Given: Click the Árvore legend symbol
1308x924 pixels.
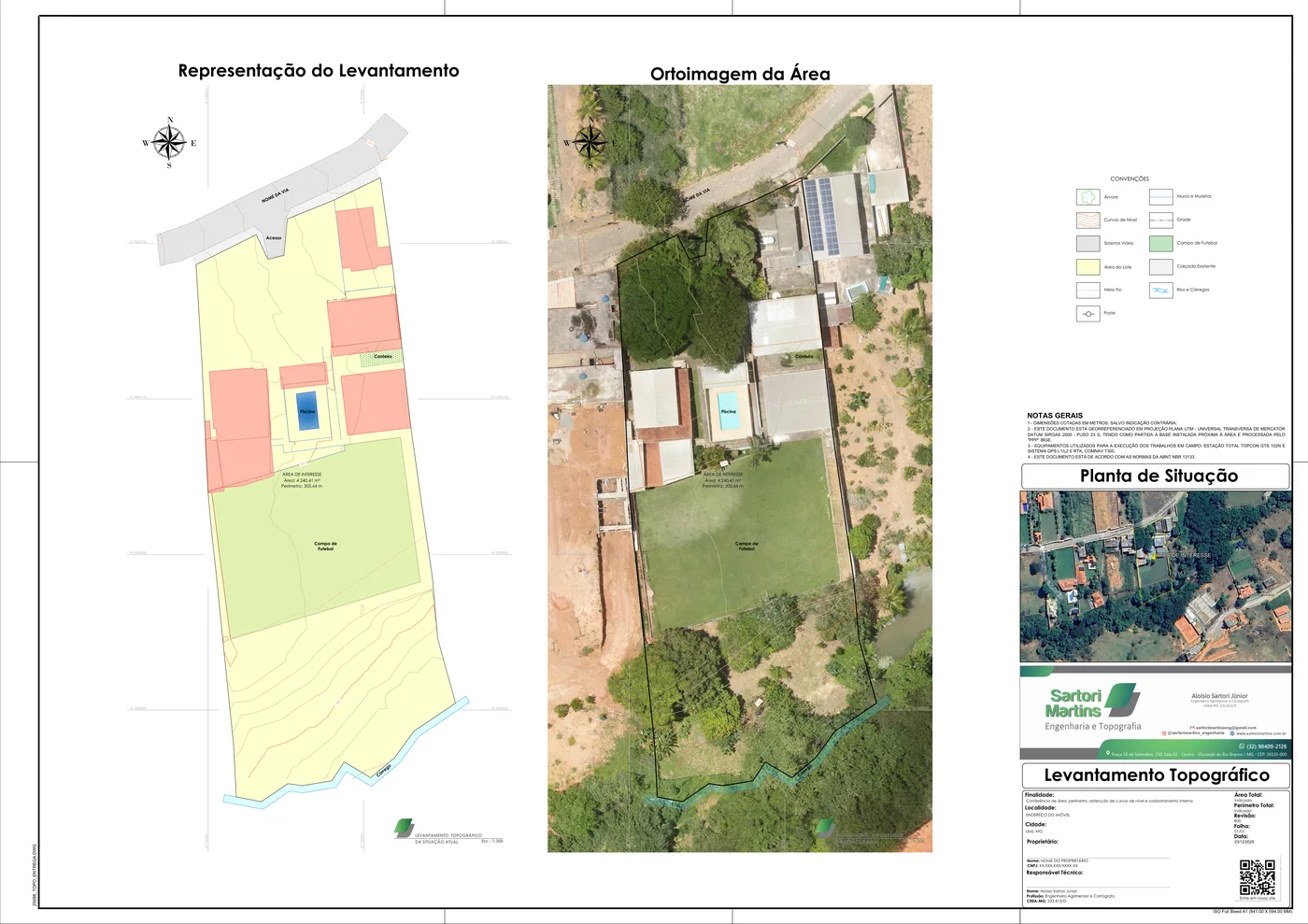Looking at the screenshot, I should 1088,197.
